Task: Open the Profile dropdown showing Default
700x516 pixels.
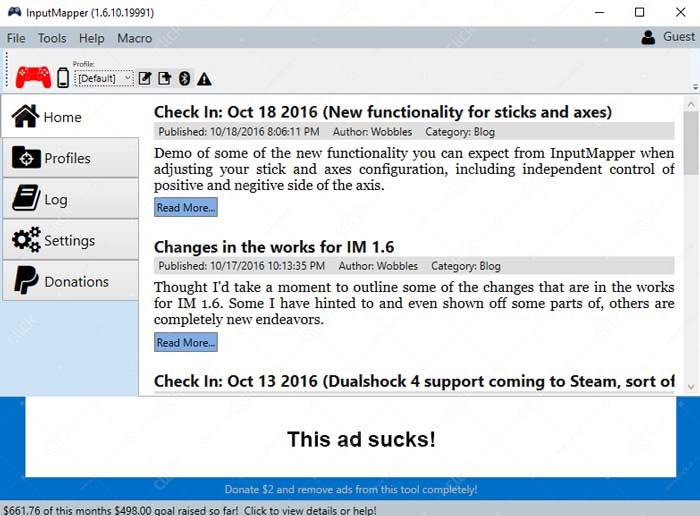Action: (x=104, y=78)
